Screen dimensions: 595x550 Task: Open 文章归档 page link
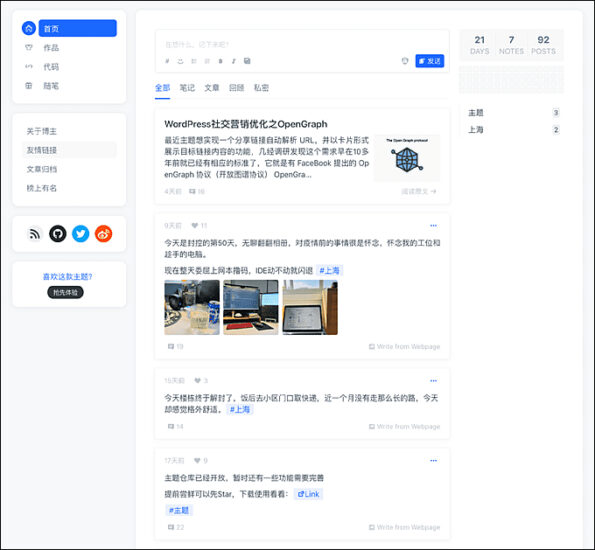tap(41, 169)
